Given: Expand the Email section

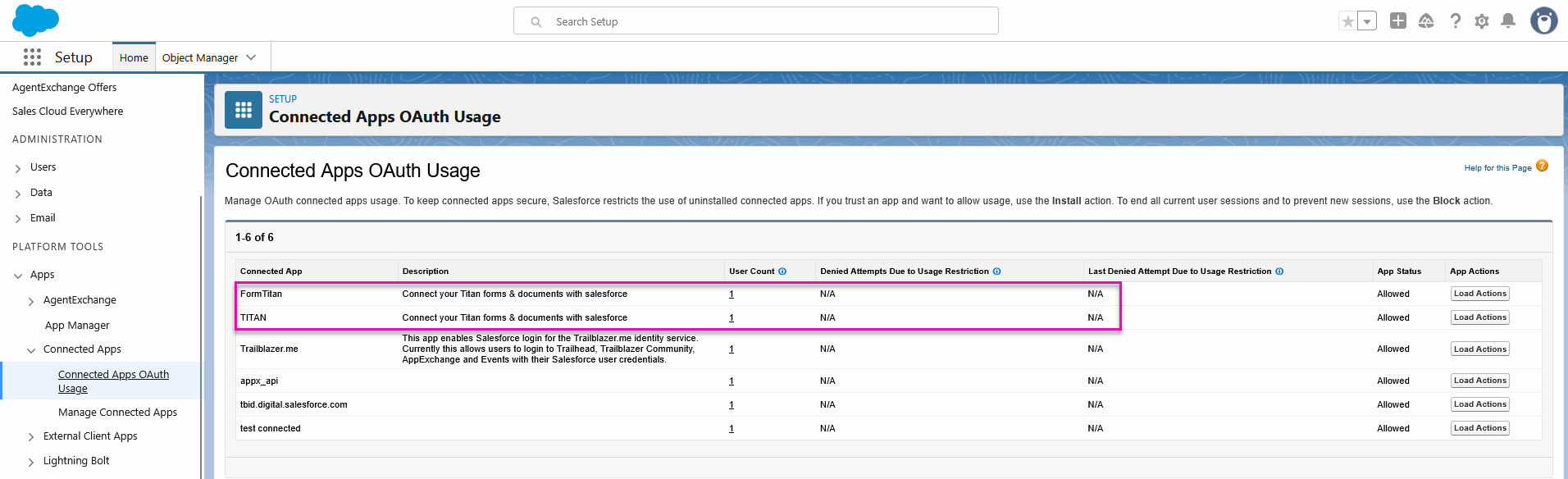Looking at the screenshot, I should 18,219.
